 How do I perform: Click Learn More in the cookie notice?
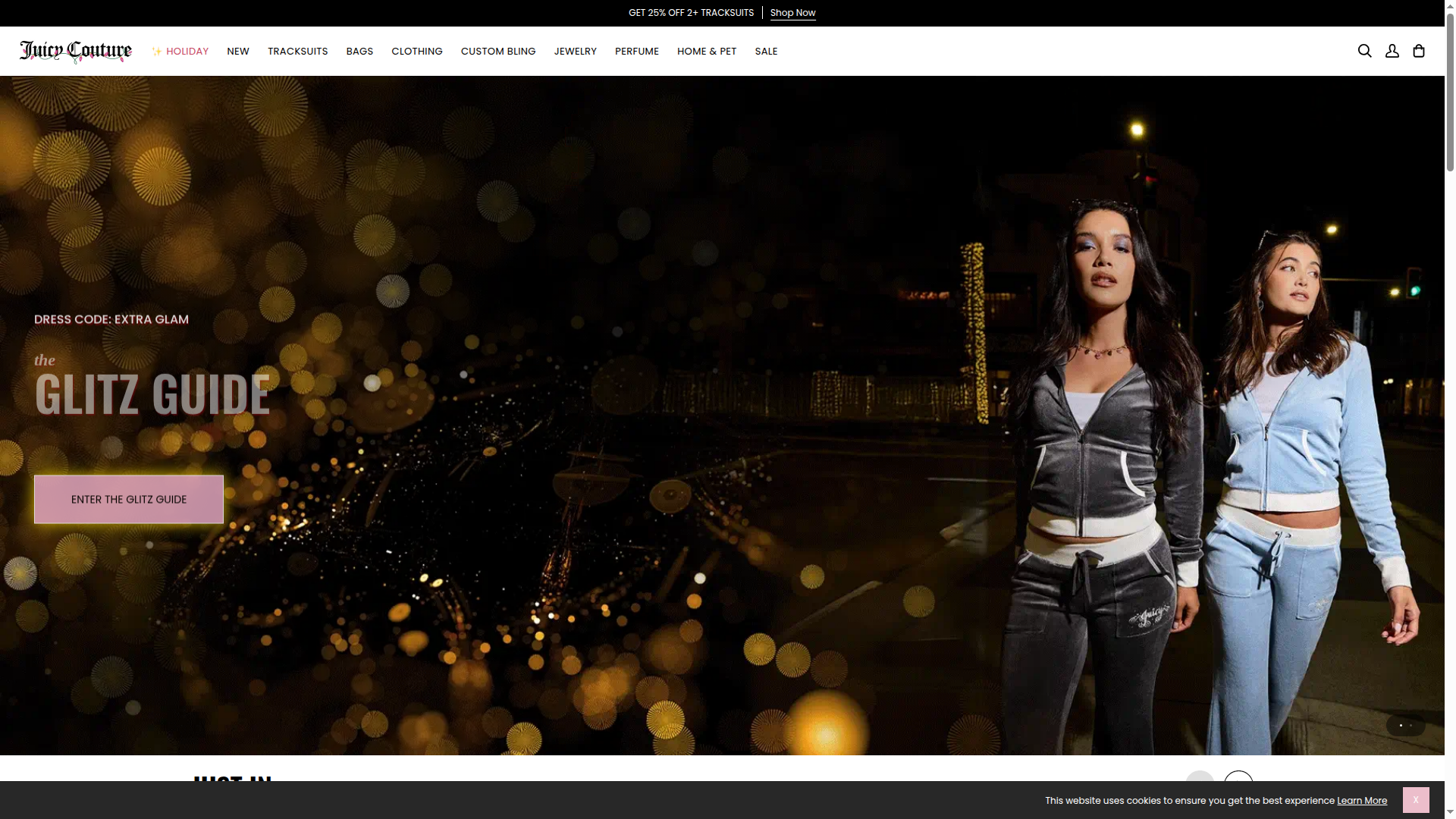coord(1361,800)
